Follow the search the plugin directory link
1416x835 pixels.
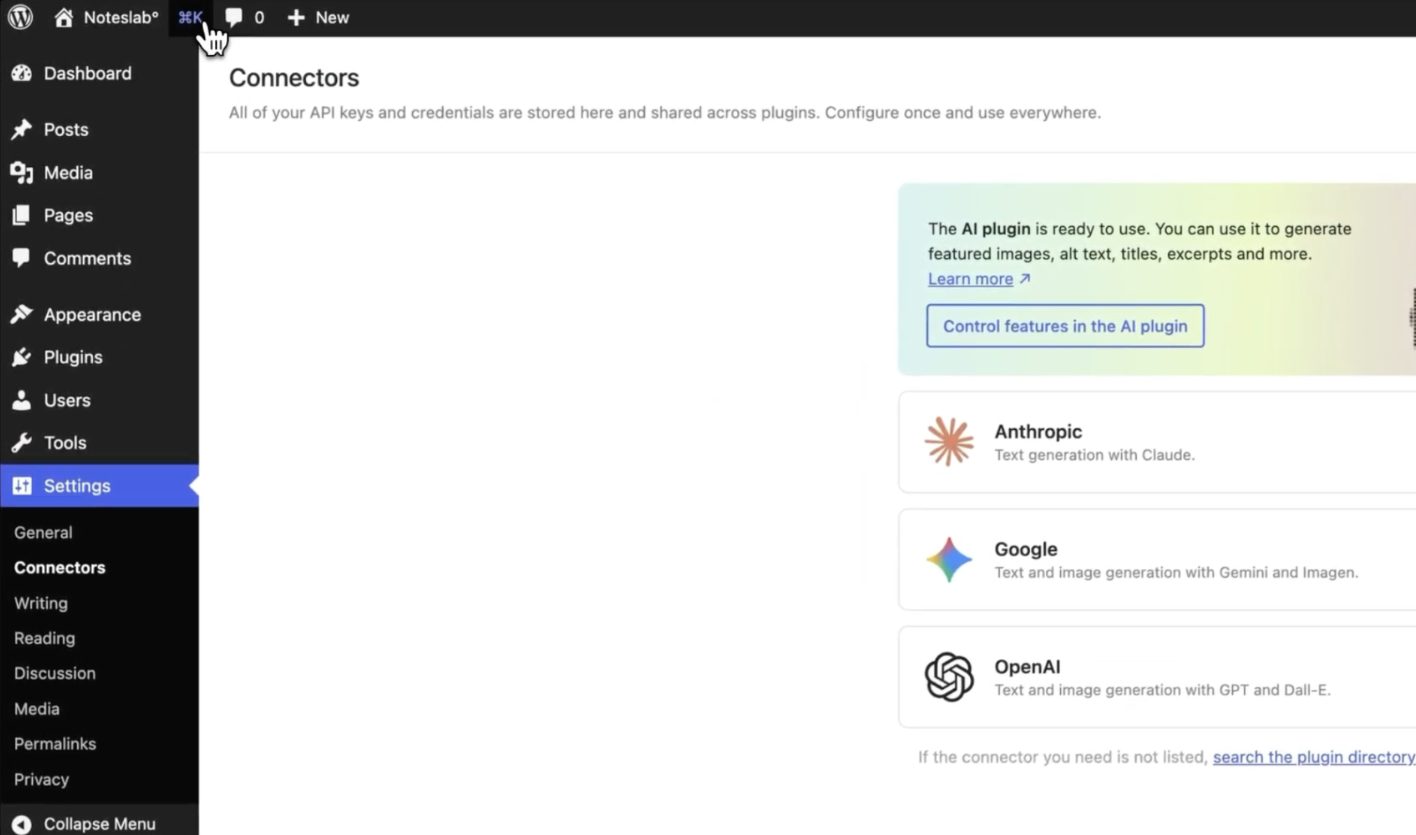[1313, 757]
